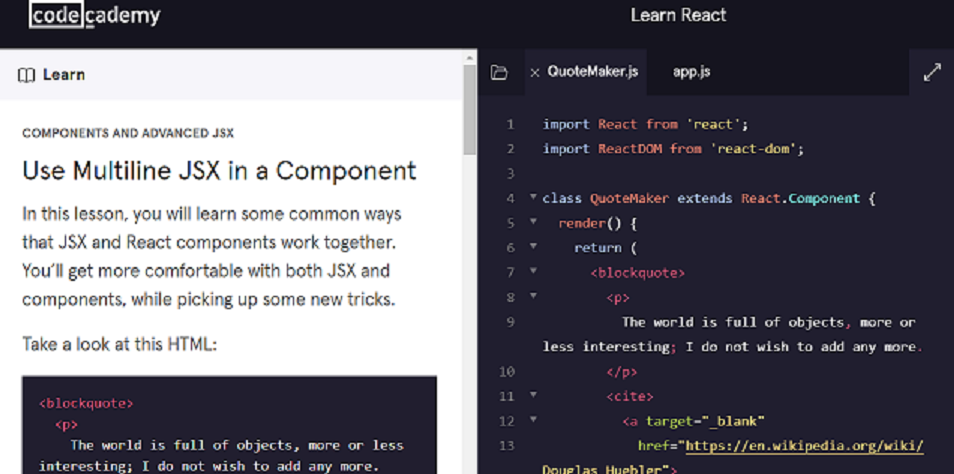954x474 pixels.
Task: Click the Learn React course title
Action: pyautogui.click(x=678, y=15)
